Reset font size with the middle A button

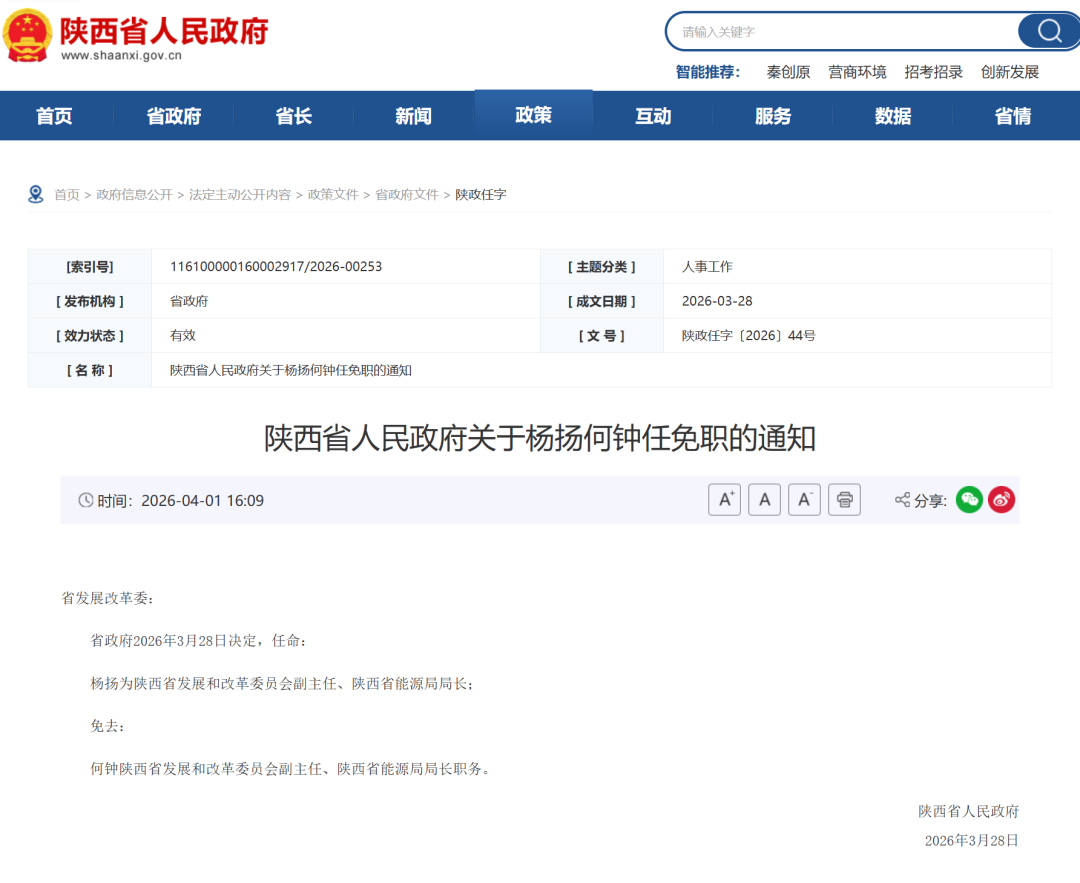coord(764,499)
